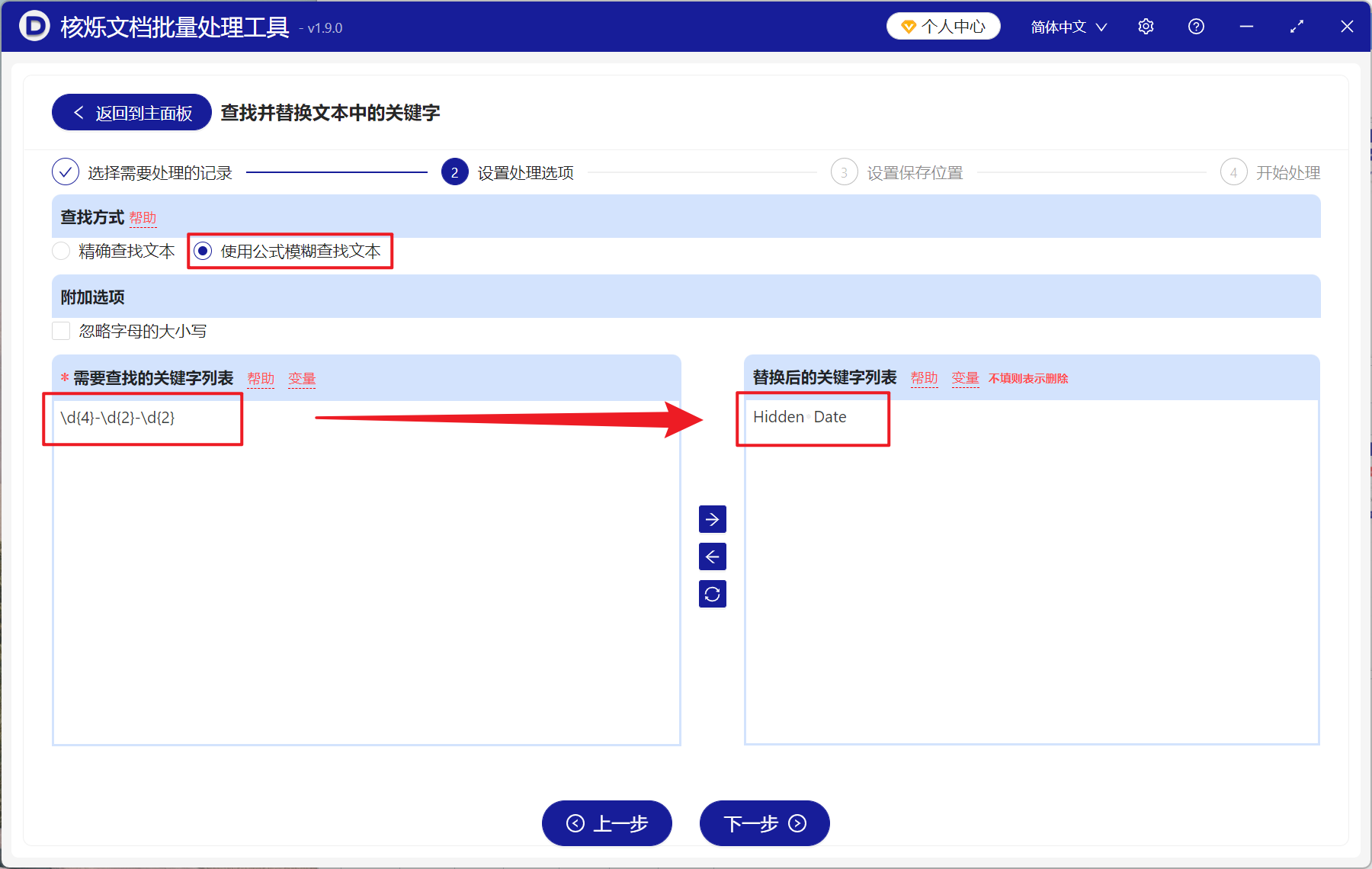Open the settings gear icon

pyautogui.click(x=1146, y=26)
